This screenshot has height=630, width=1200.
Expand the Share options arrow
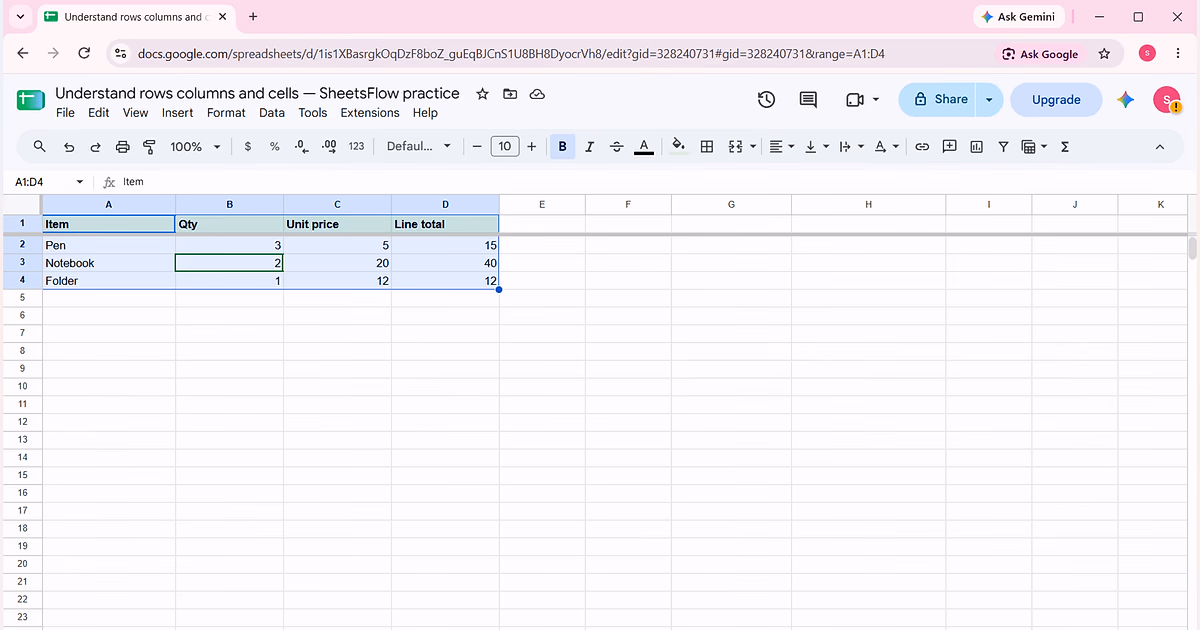coord(989,99)
